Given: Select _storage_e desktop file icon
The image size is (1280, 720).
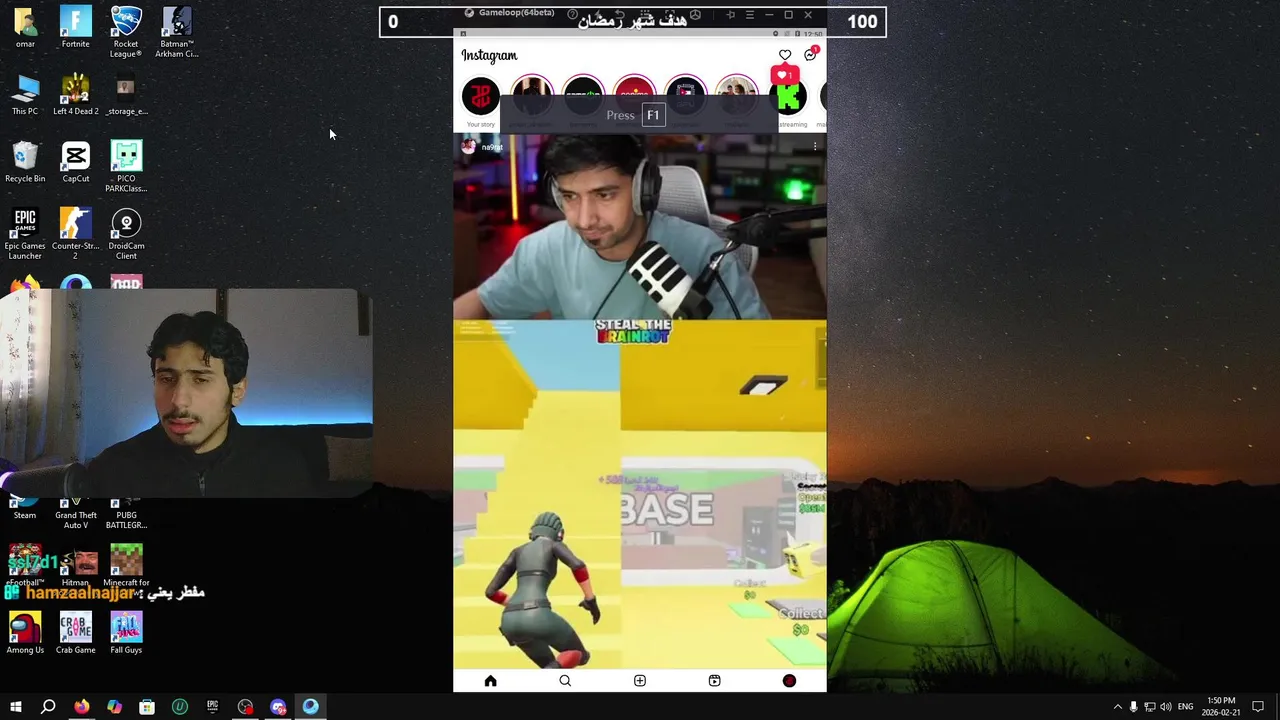Looking at the screenshot, I should point(126,95).
